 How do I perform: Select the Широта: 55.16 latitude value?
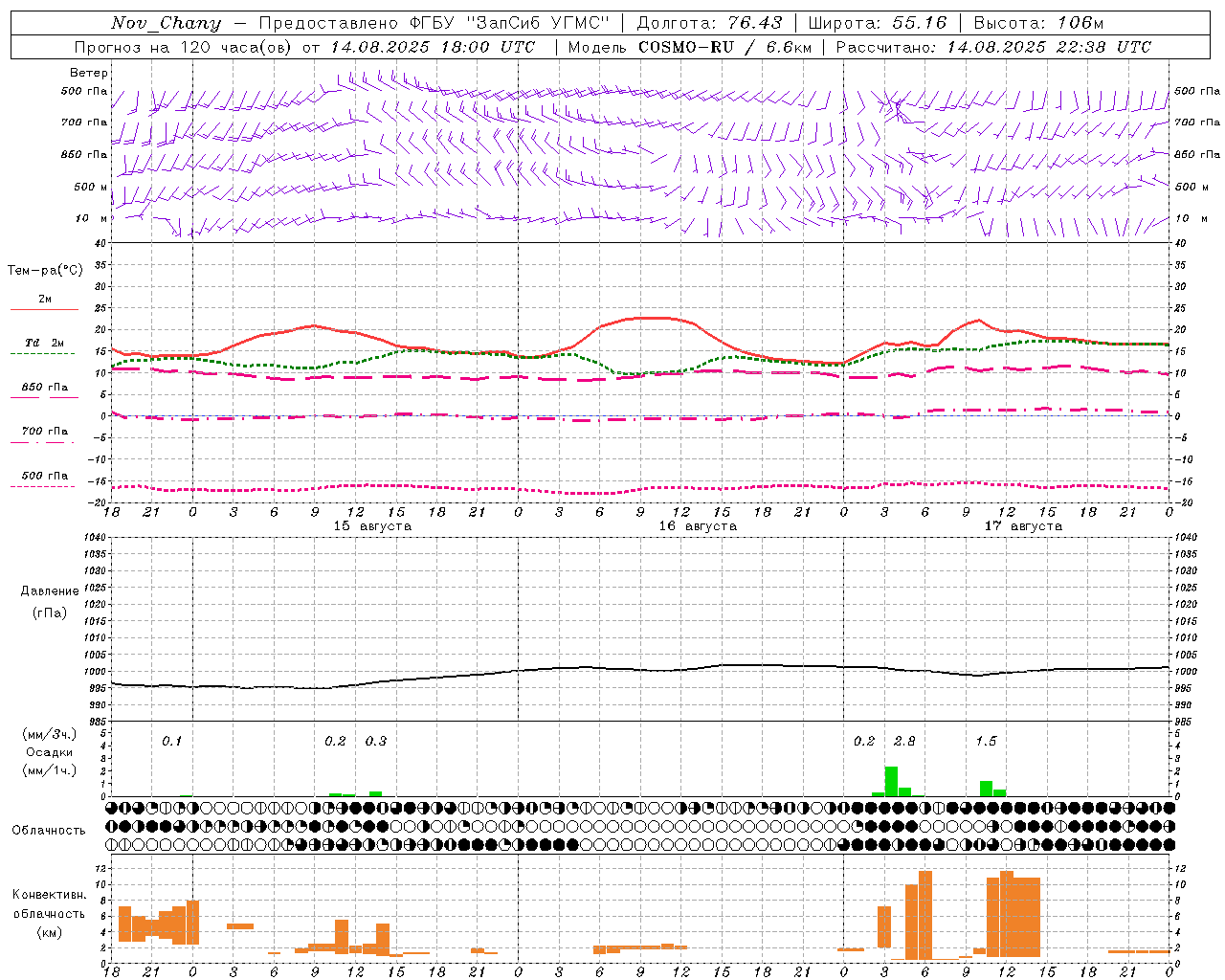pyautogui.click(x=878, y=23)
